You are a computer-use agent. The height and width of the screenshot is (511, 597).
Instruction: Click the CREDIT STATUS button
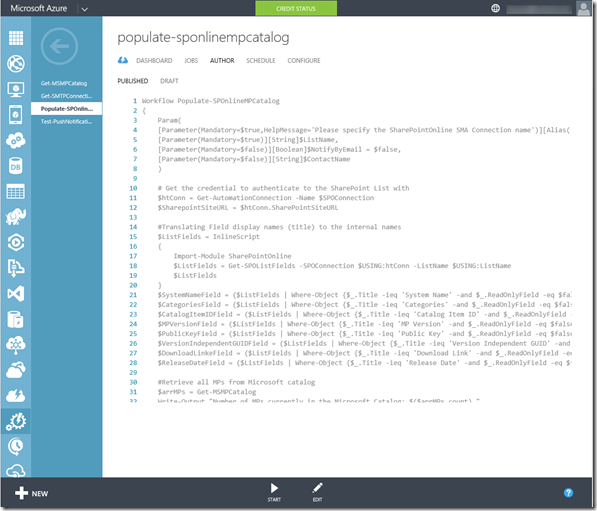point(296,8)
